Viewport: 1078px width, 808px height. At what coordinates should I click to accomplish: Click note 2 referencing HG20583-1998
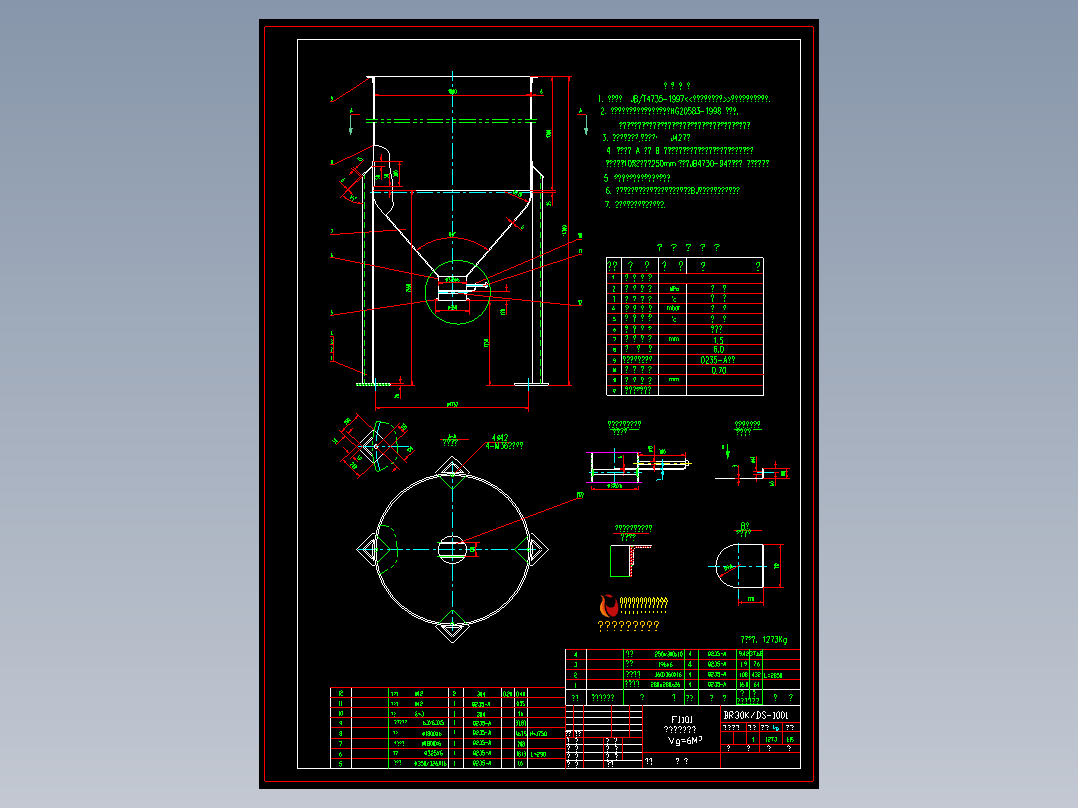click(x=669, y=111)
